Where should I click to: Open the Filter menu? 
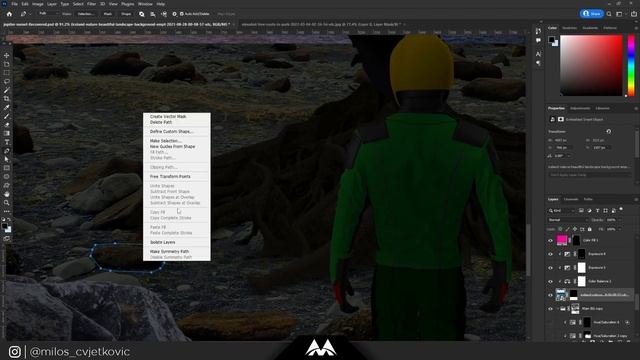tap(91, 4)
